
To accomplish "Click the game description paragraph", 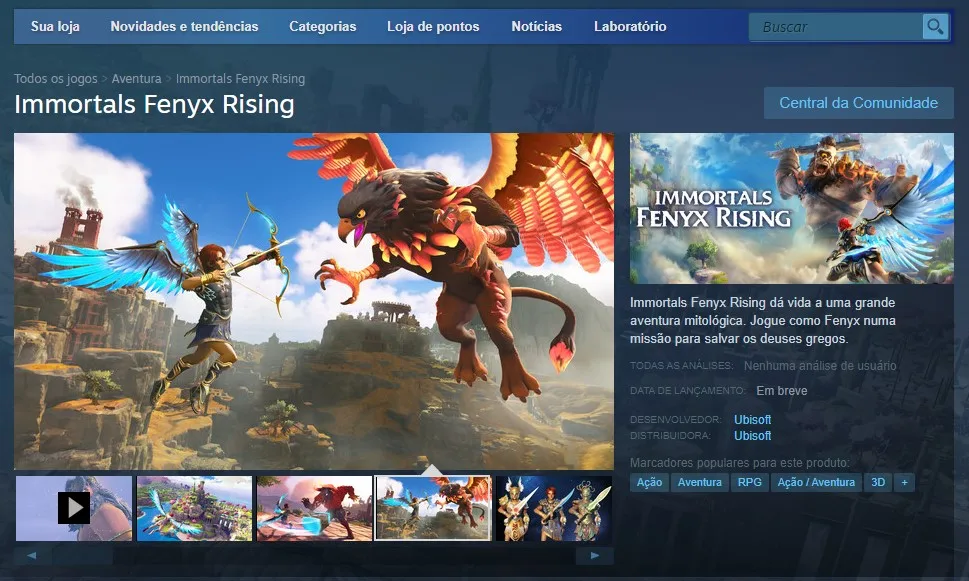I will pos(763,320).
